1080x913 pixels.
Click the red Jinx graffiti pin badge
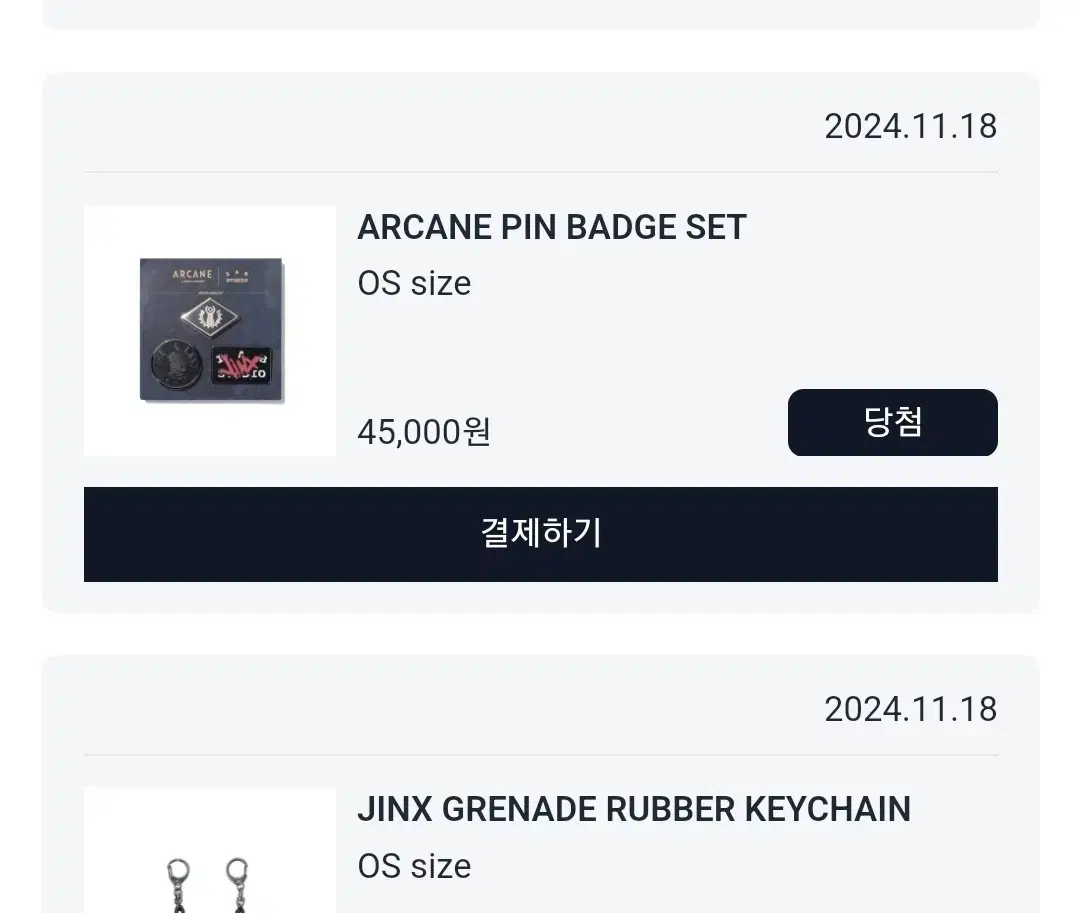click(242, 366)
